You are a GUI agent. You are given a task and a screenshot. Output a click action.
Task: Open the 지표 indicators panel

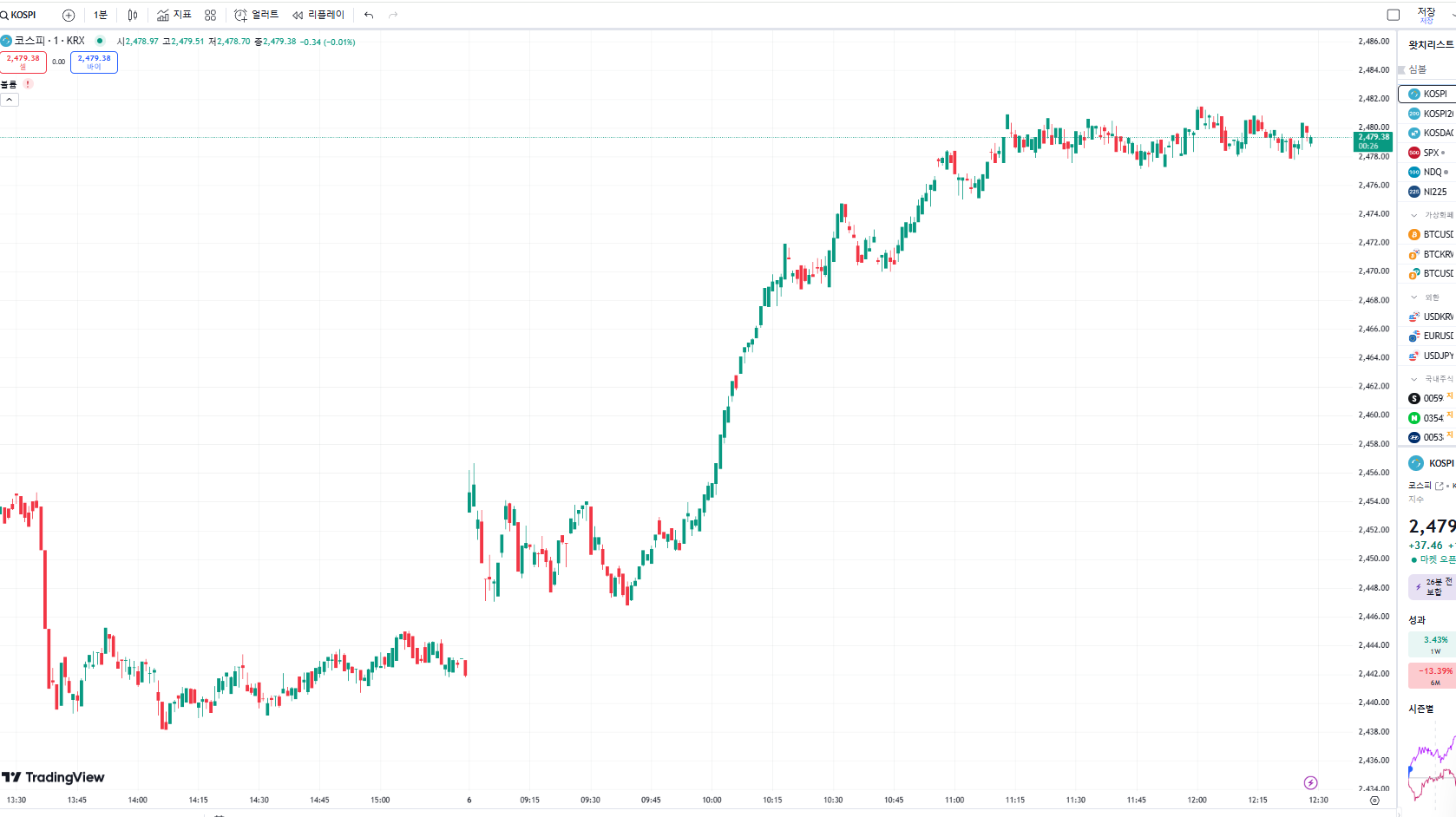pyautogui.click(x=174, y=15)
